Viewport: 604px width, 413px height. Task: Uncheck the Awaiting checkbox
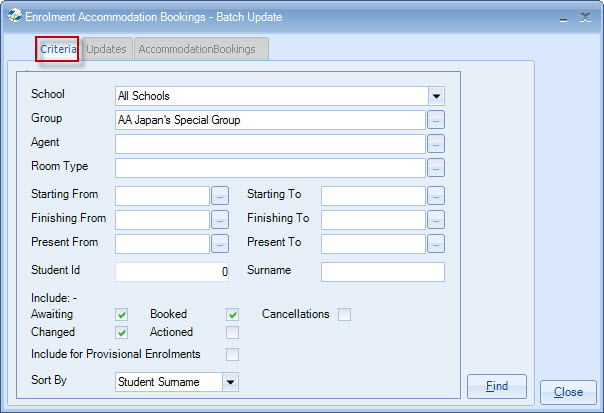coord(122,314)
